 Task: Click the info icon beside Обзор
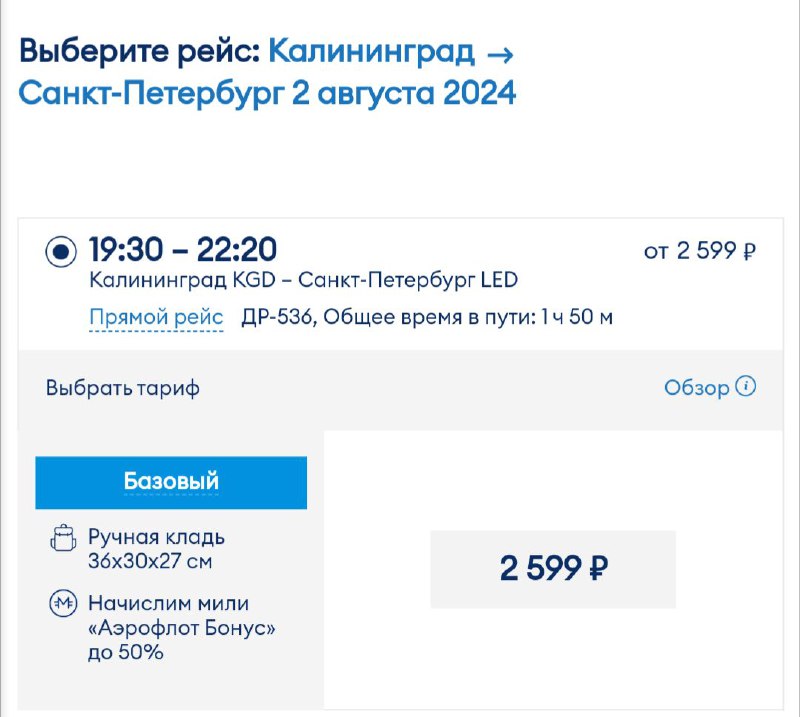point(746,387)
